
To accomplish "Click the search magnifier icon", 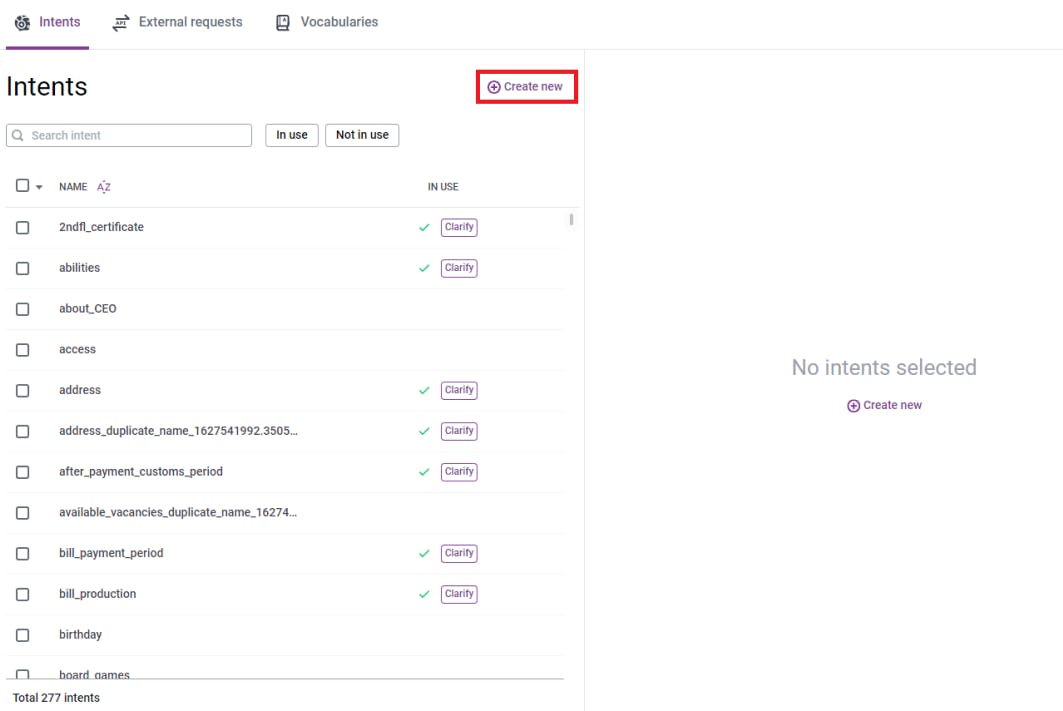I will 18,136.
